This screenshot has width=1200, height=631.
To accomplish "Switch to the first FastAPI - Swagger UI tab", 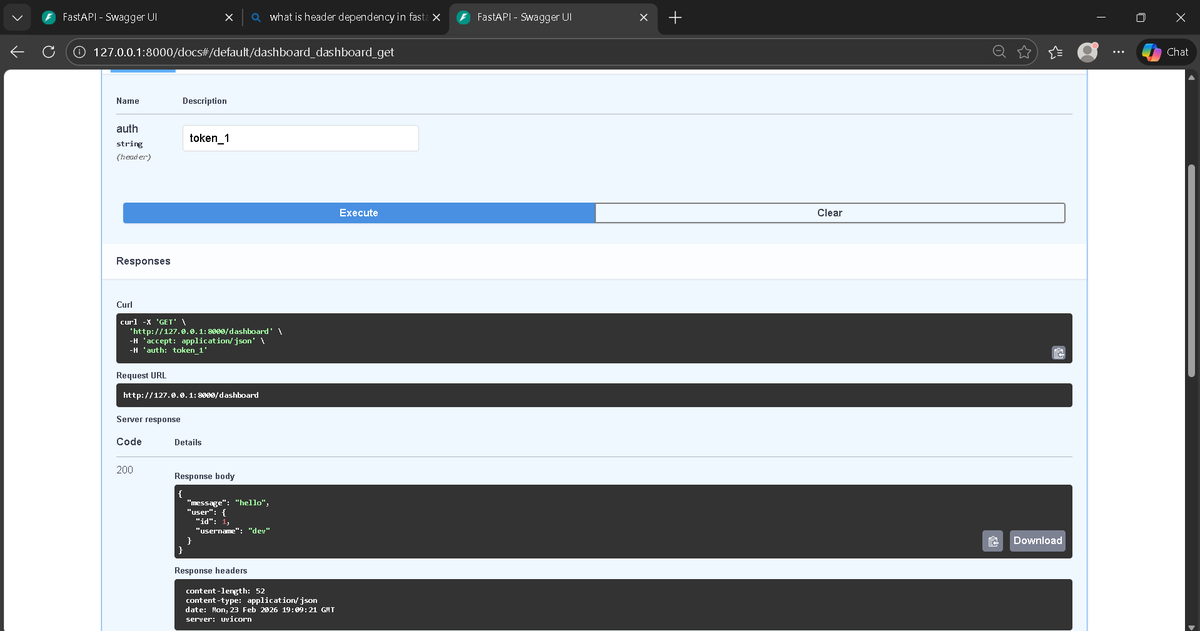I will click(130, 17).
